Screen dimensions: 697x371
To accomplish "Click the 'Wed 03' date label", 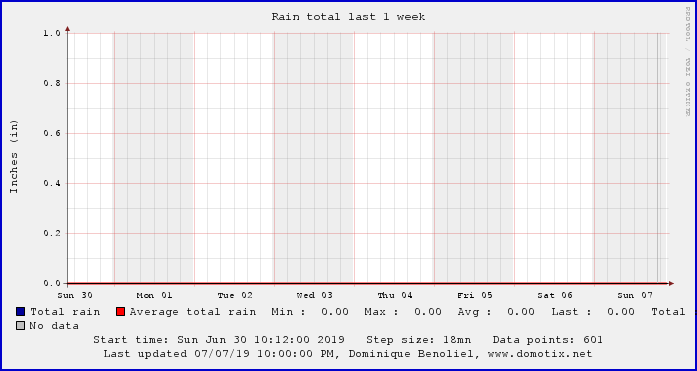I will (x=315, y=295).
